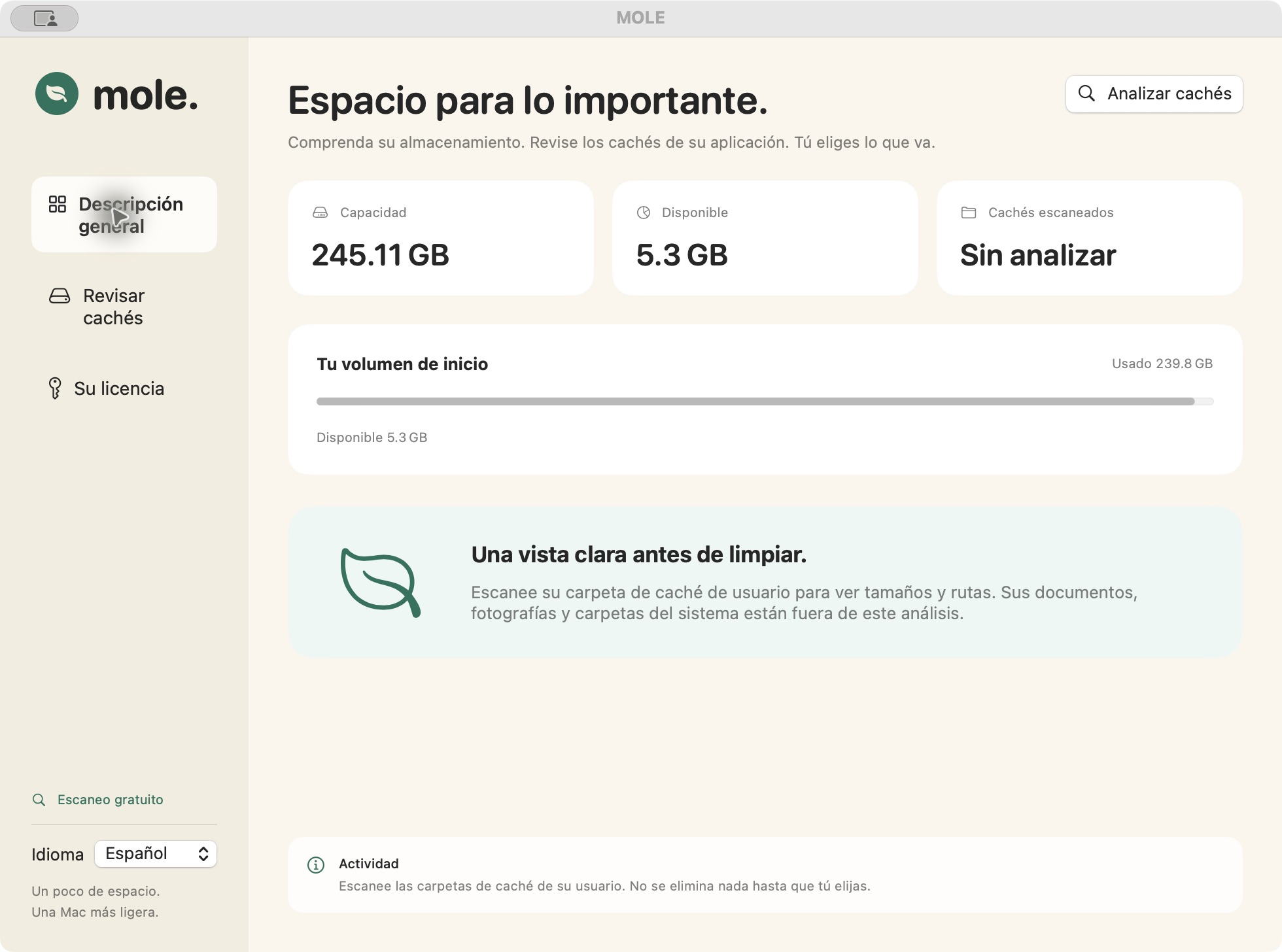Click the screen-sharing icon in the title bar

coord(44,18)
